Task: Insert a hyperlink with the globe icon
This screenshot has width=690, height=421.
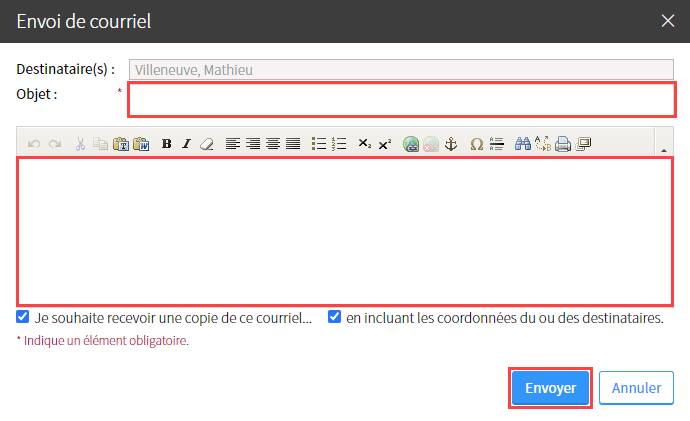Action: (411, 144)
